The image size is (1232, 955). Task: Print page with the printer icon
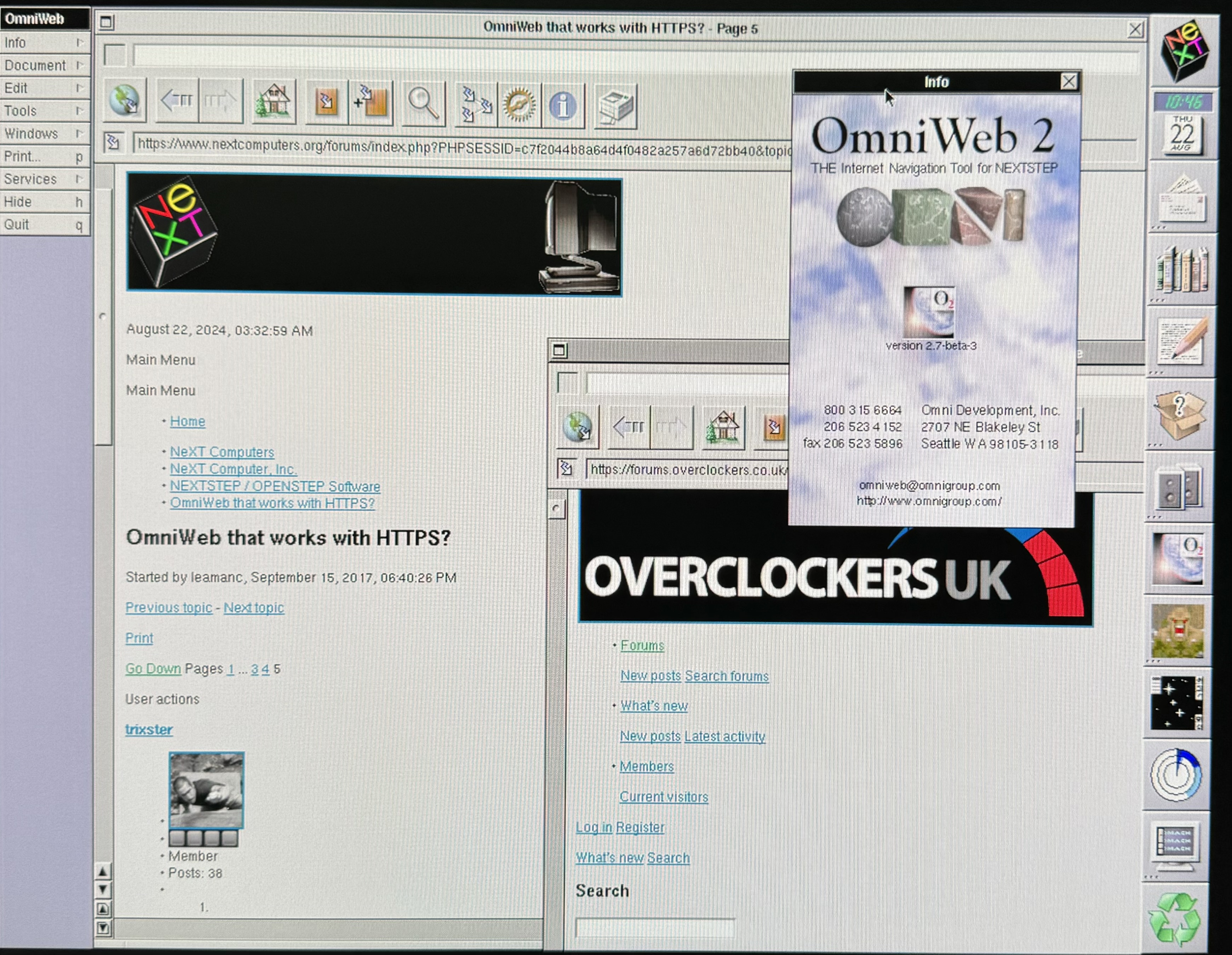(x=615, y=106)
